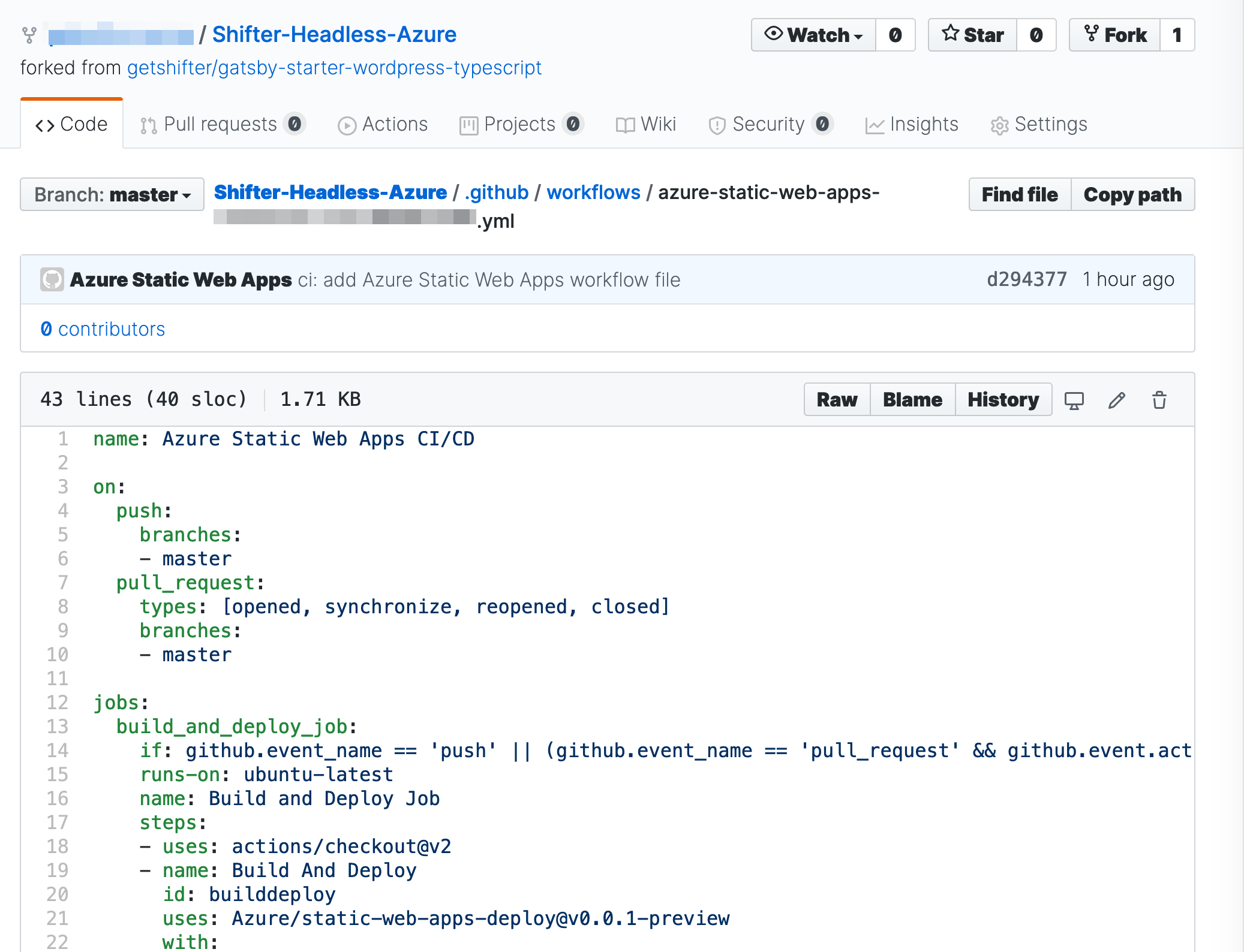Click the 'build_and_deploy_job:' code line
This screenshot has height=952, width=1244.
(x=237, y=727)
